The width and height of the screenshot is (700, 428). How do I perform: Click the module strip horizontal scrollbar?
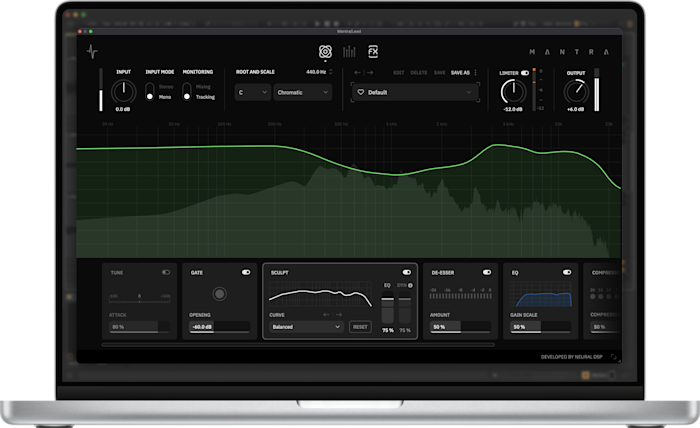click(x=298, y=345)
